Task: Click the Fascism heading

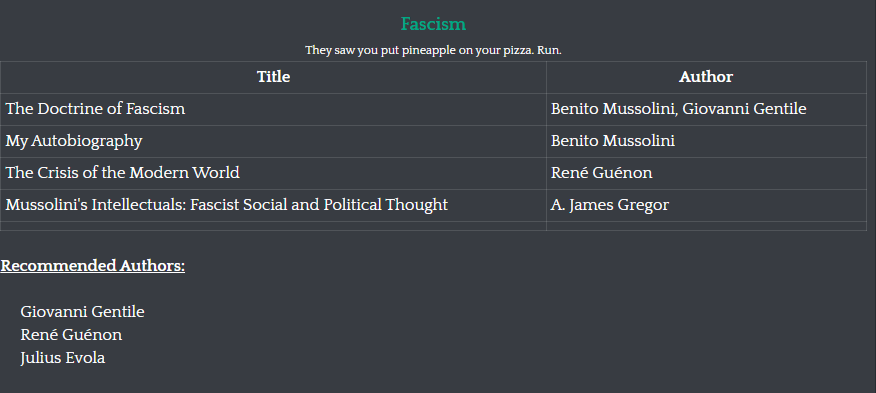Action: coord(433,24)
